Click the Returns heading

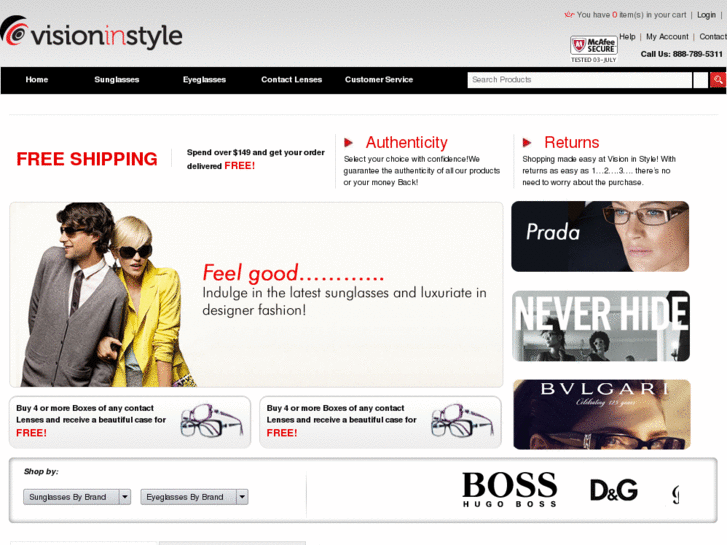tap(571, 142)
